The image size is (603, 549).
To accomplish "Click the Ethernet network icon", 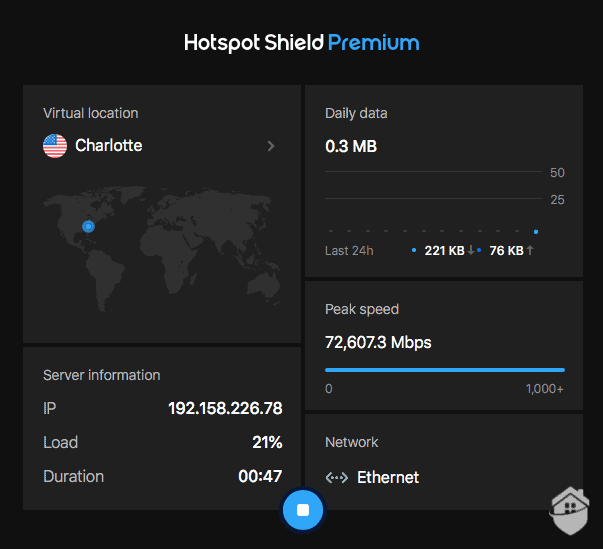I will (x=336, y=477).
